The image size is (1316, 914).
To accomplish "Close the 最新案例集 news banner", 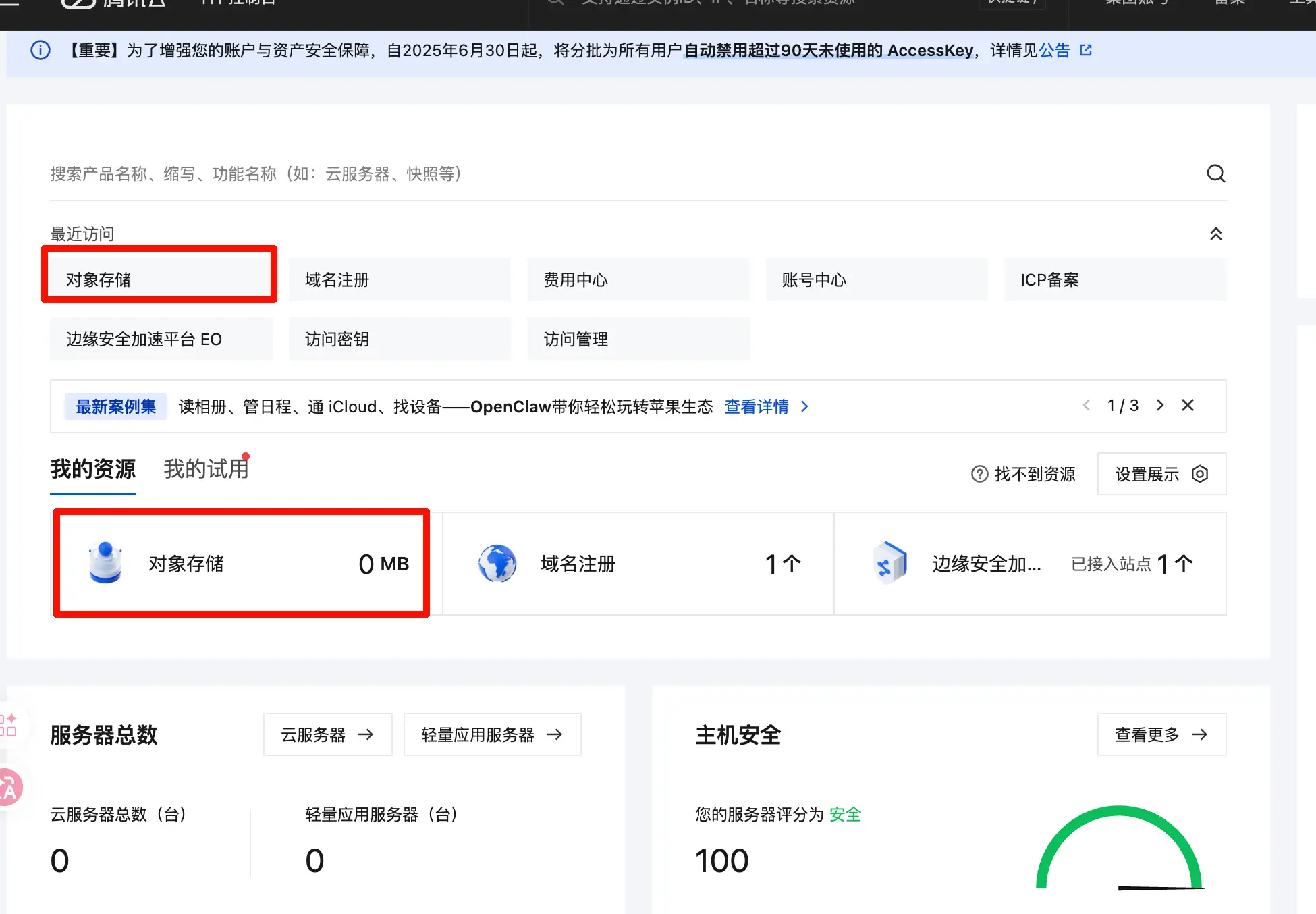I will pyautogui.click(x=1188, y=405).
